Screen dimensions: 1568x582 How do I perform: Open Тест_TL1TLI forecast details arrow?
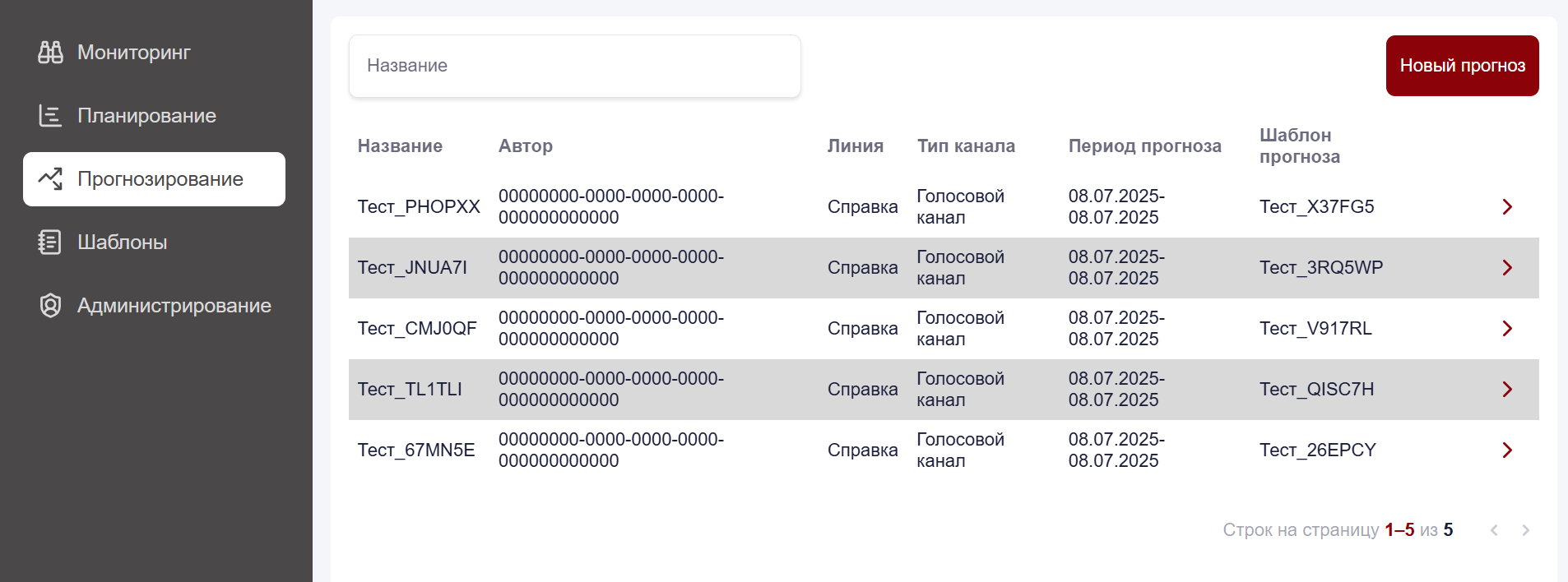pos(1507,390)
